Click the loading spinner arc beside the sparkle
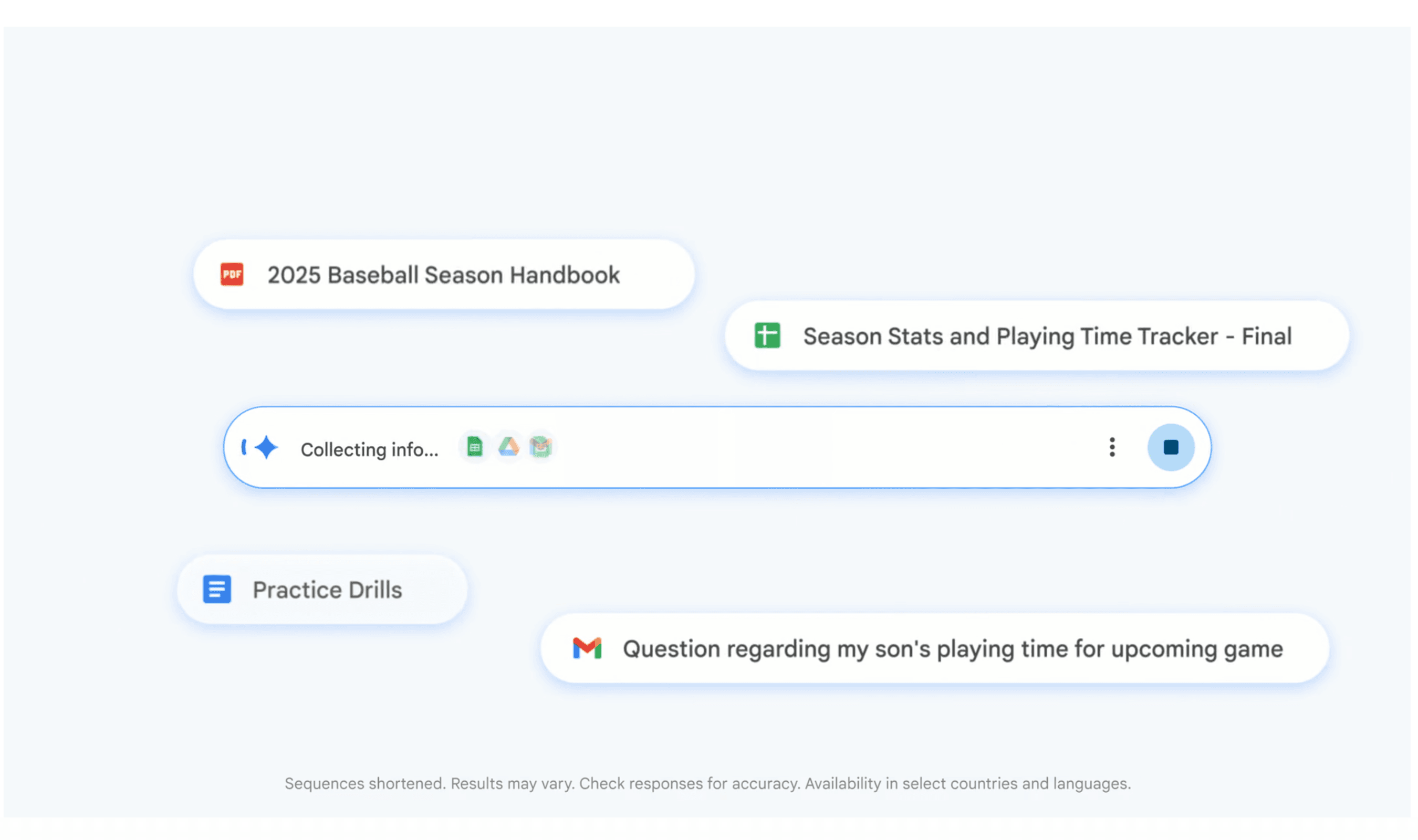1418x840 pixels. pos(244,448)
